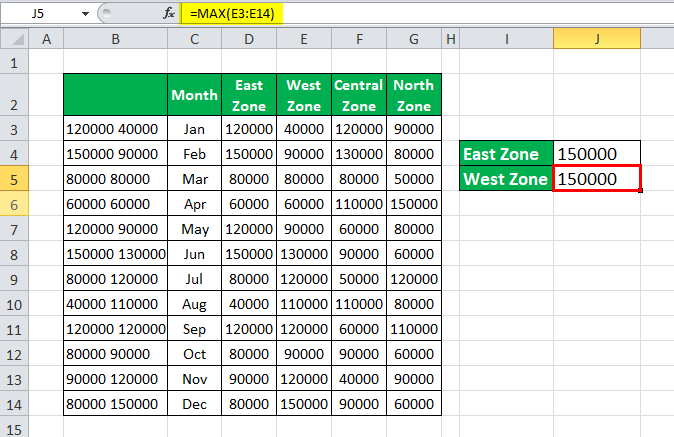Viewport: 674px width, 437px height.
Task: Select column E header
Action: pyautogui.click(x=304, y=39)
